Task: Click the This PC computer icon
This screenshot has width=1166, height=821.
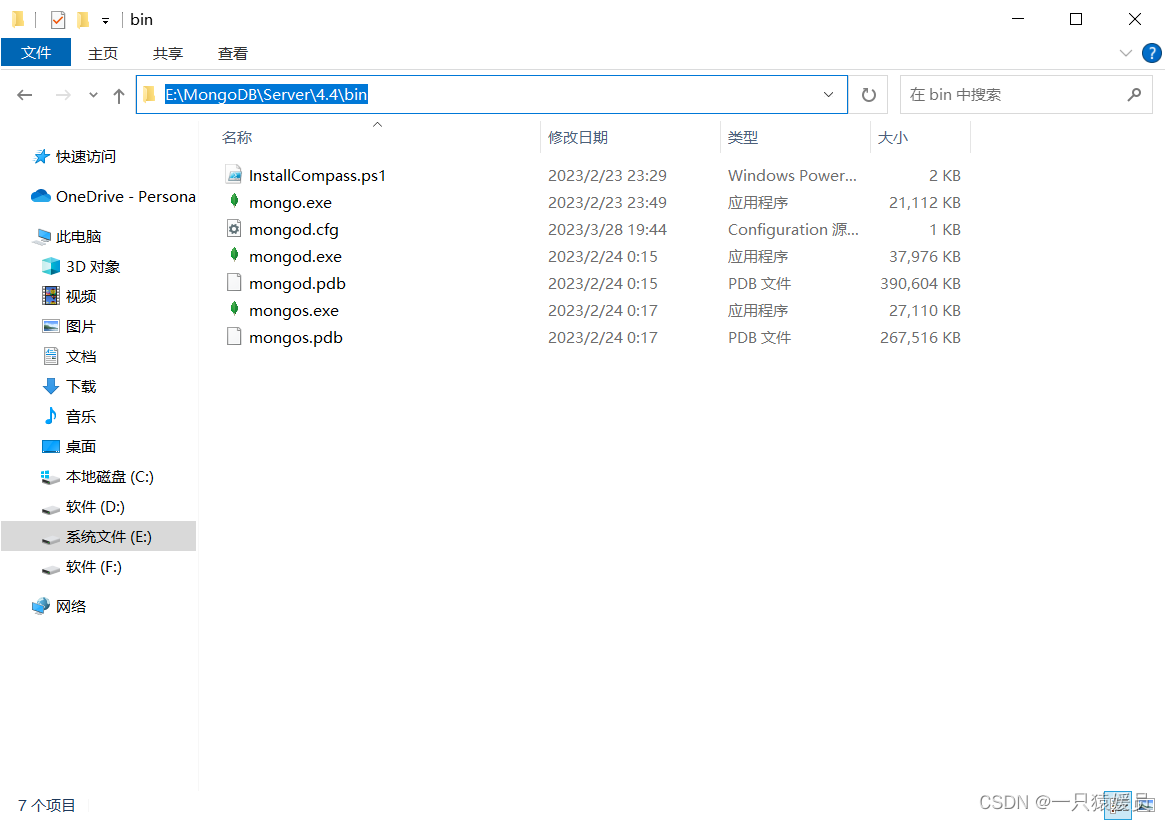Action: [42, 236]
